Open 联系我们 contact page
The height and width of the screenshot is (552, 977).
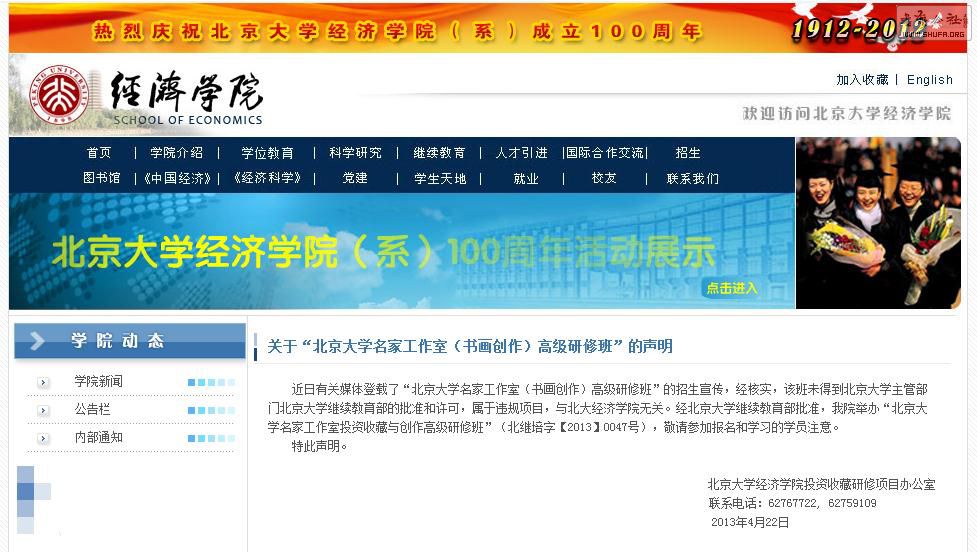coord(692,178)
